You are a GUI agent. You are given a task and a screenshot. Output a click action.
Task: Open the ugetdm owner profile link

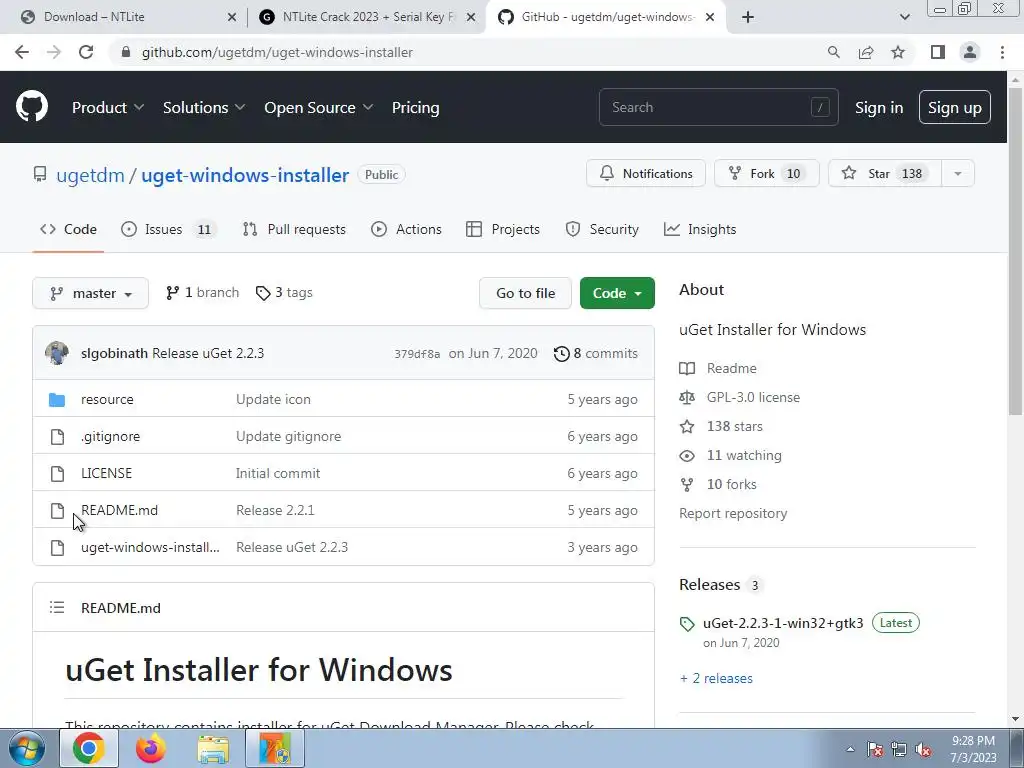(x=90, y=175)
